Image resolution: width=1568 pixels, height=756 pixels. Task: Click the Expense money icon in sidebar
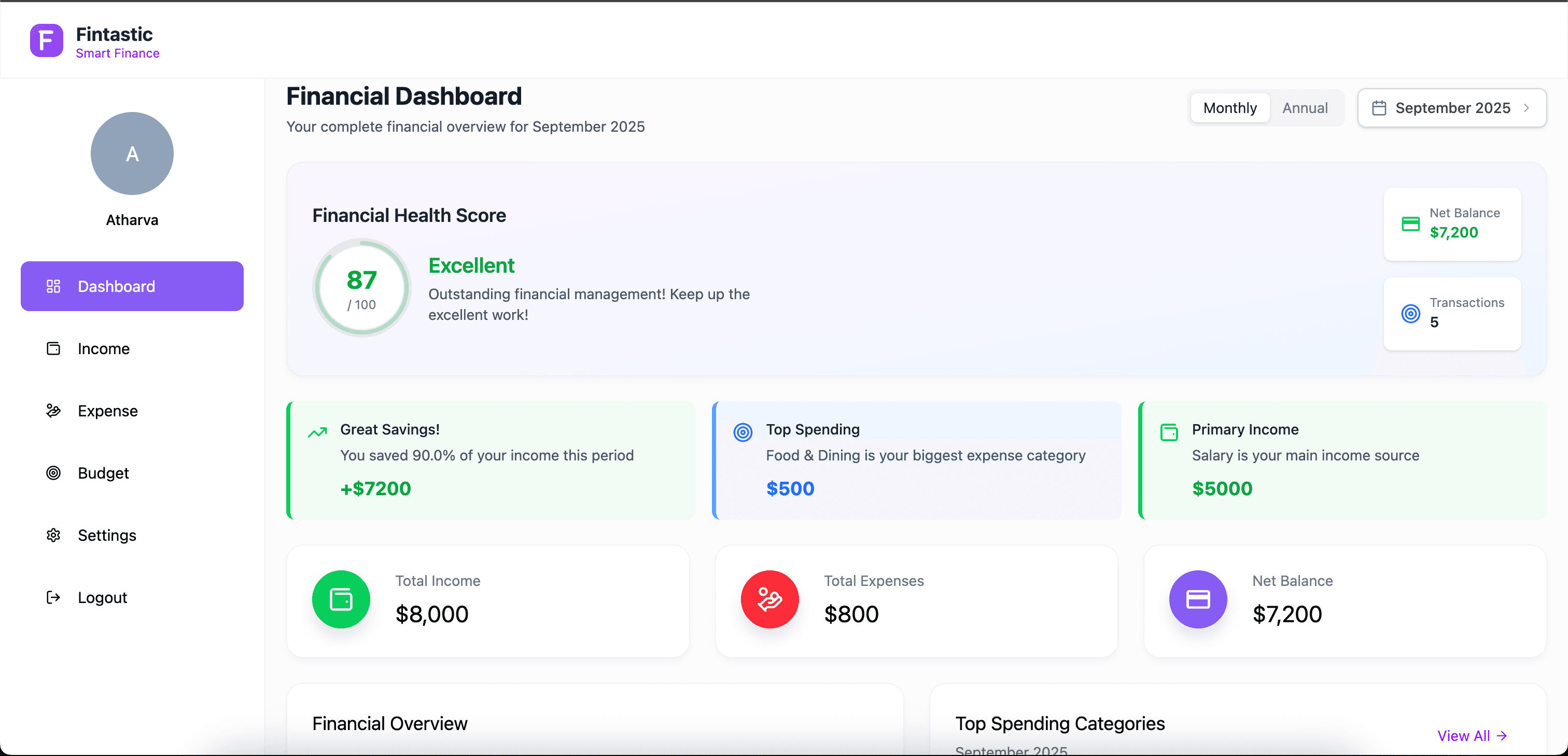pyautogui.click(x=53, y=411)
